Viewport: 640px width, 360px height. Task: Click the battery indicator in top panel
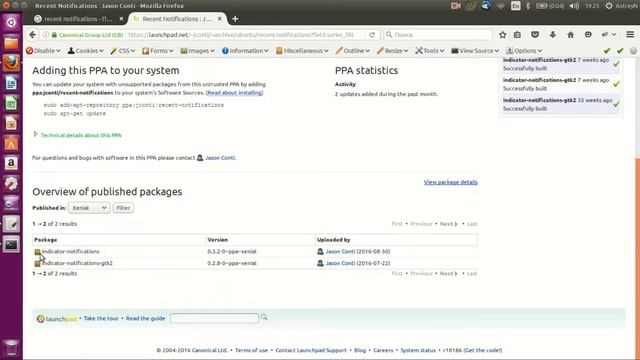point(549,6)
